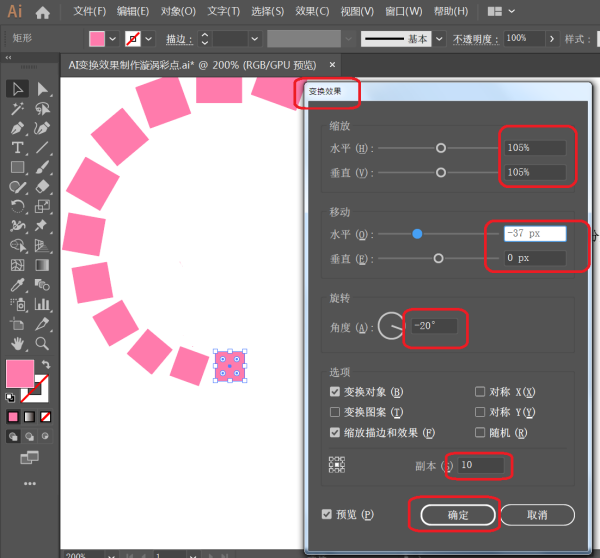600x558 pixels.
Task: Click horizontal move 水平 (O) slider handle
Action: [x=417, y=234]
